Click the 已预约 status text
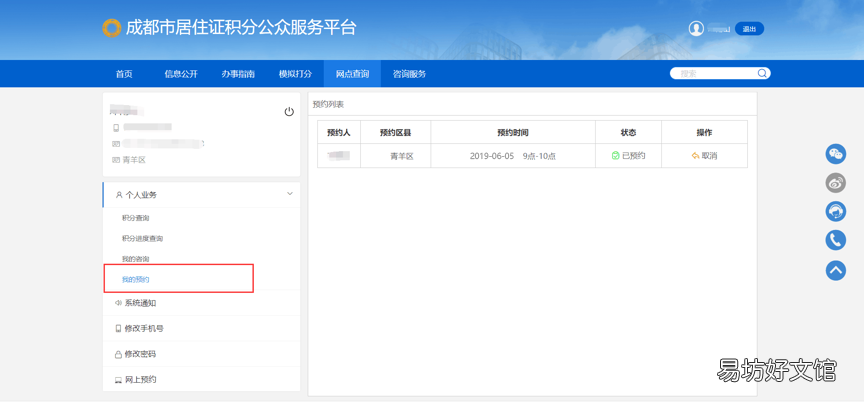The image size is (864, 402). [x=634, y=156]
